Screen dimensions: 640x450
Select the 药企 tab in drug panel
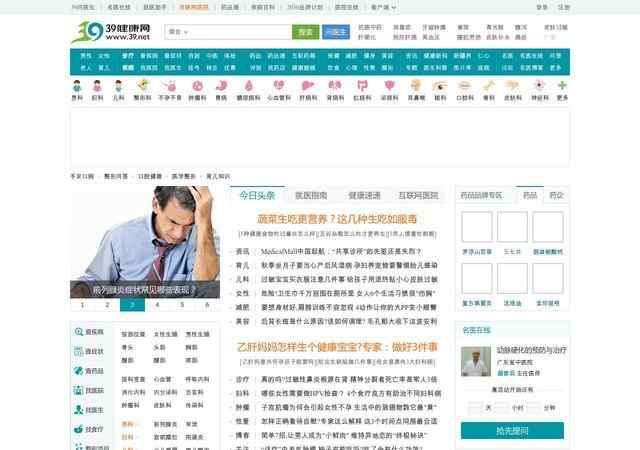click(x=556, y=195)
